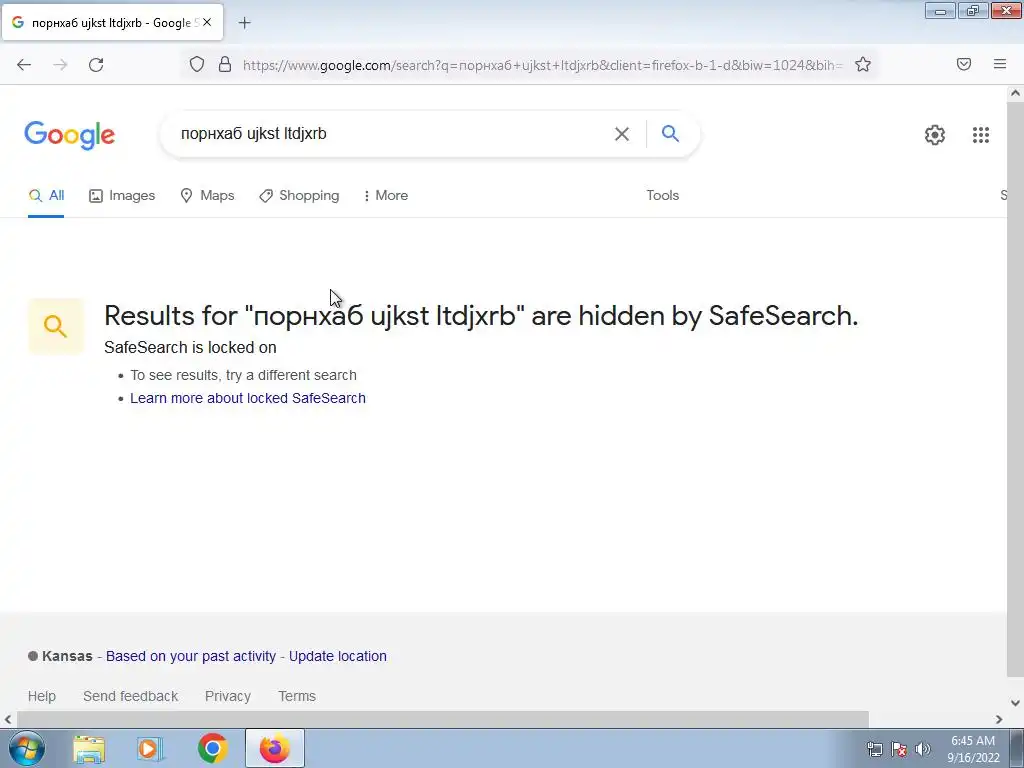Click the vertical scrollbar up arrow
This screenshot has width=1024, height=768.
pyautogui.click(x=1016, y=93)
